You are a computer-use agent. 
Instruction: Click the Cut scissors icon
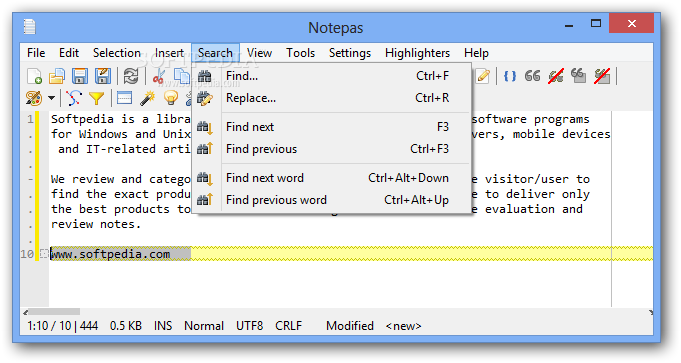coord(159,76)
